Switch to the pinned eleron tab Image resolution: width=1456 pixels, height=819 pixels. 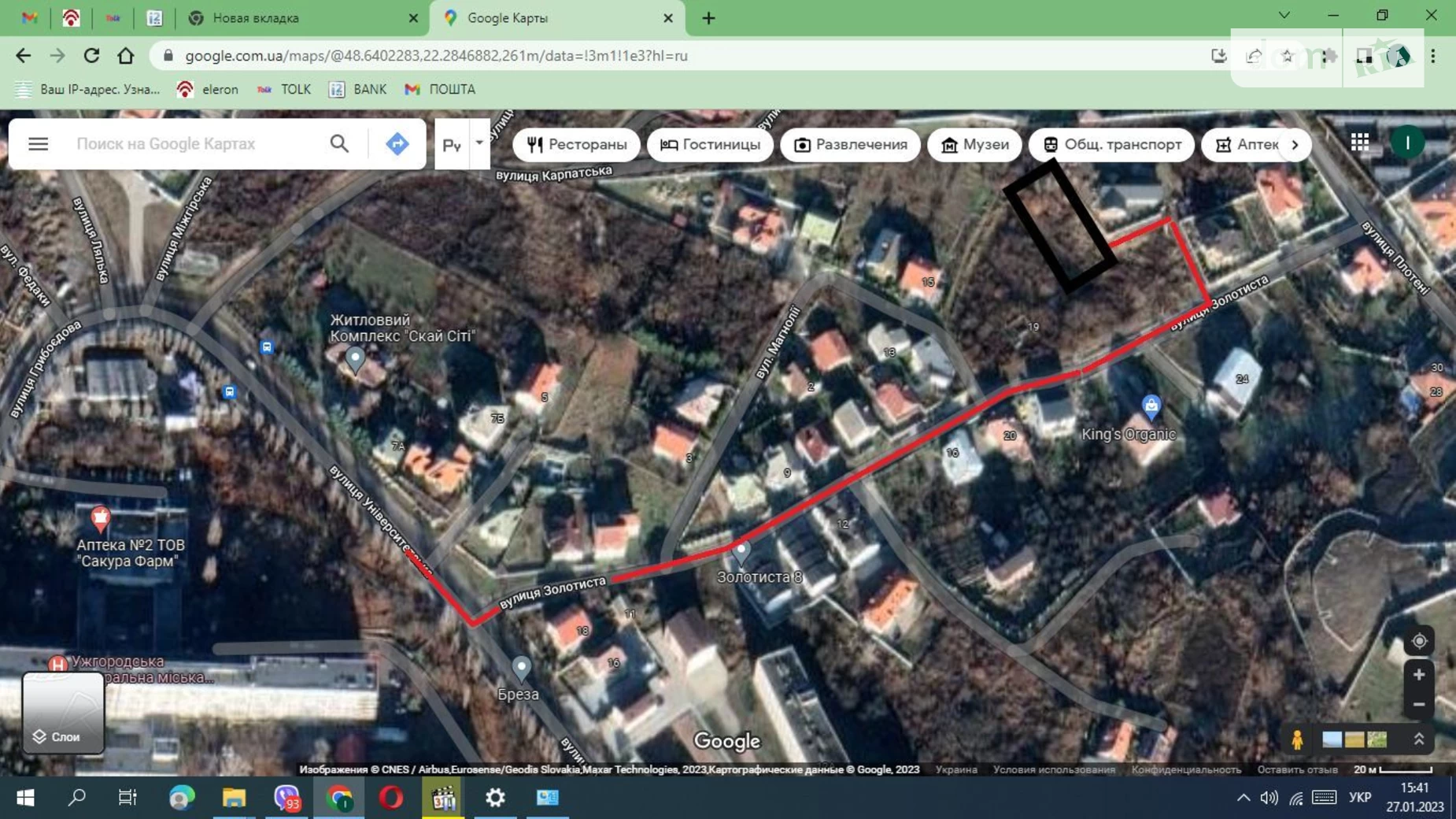coord(71,17)
